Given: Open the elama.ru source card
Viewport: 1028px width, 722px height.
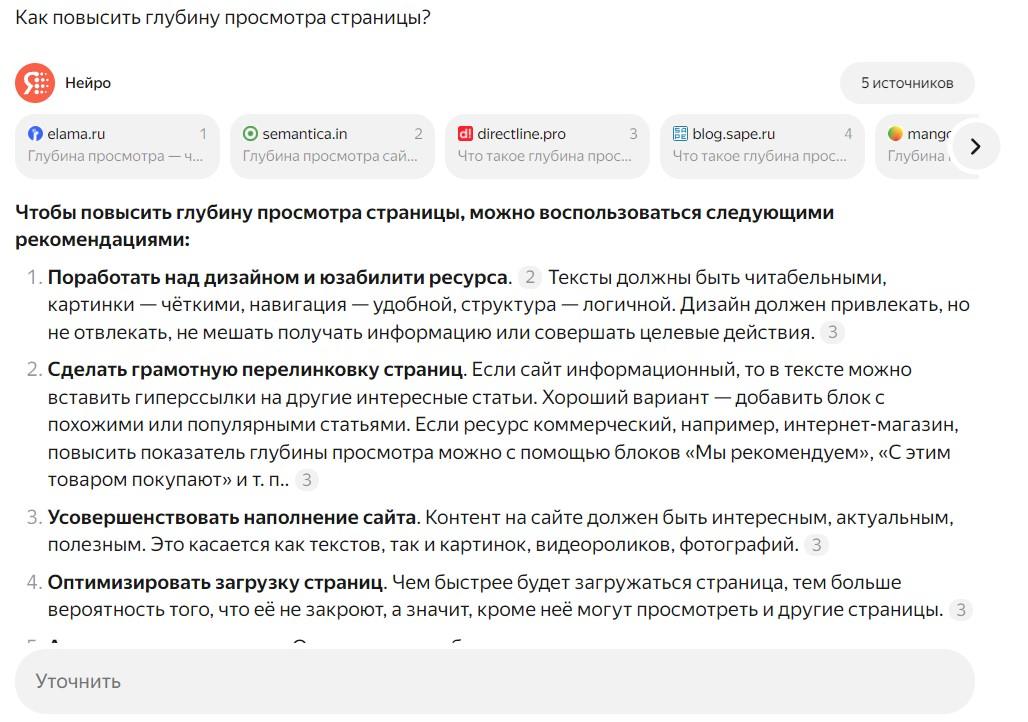Looking at the screenshot, I should point(117,146).
